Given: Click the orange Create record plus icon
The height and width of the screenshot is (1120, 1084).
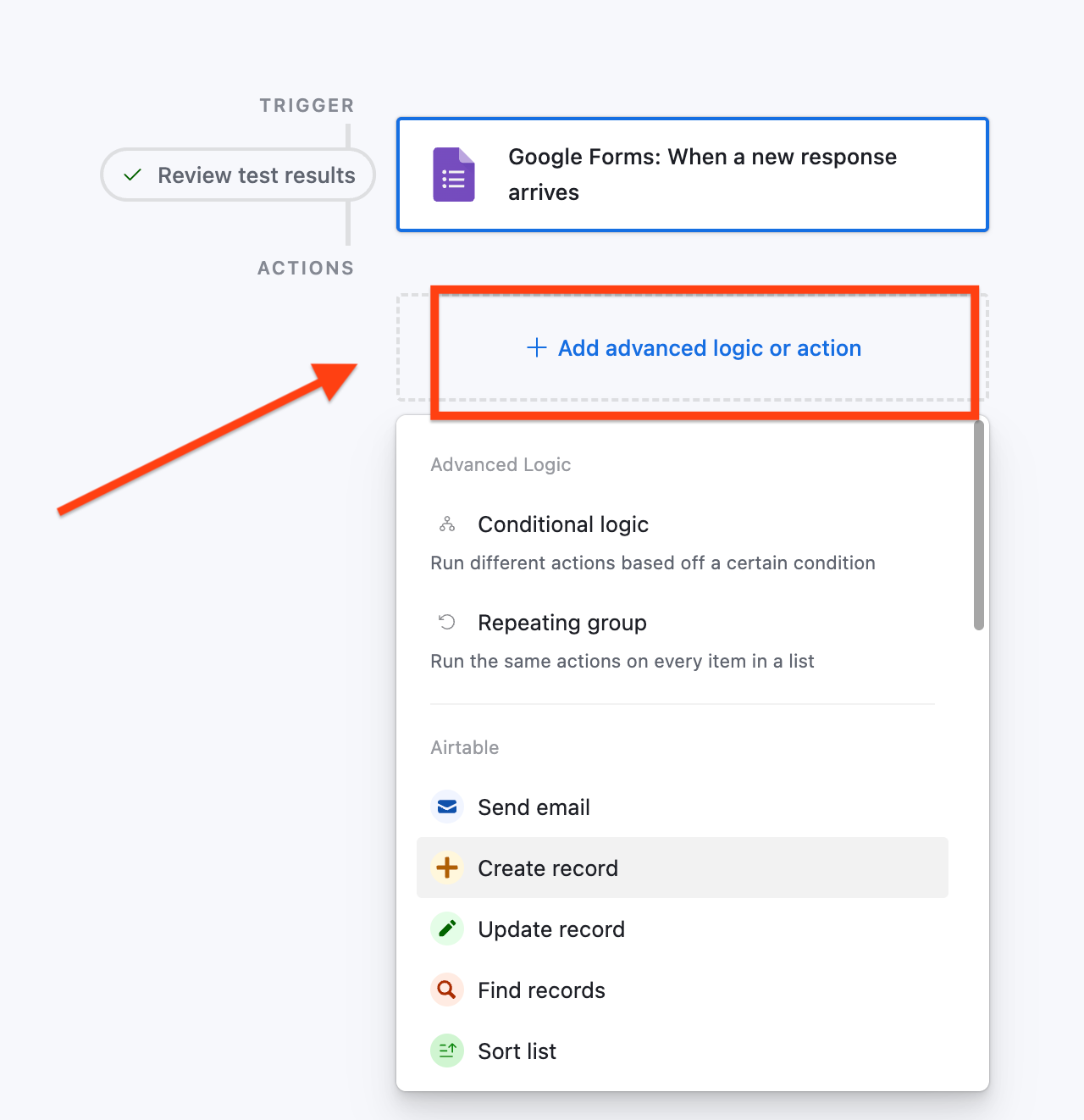Looking at the screenshot, I should coord(446,868).
